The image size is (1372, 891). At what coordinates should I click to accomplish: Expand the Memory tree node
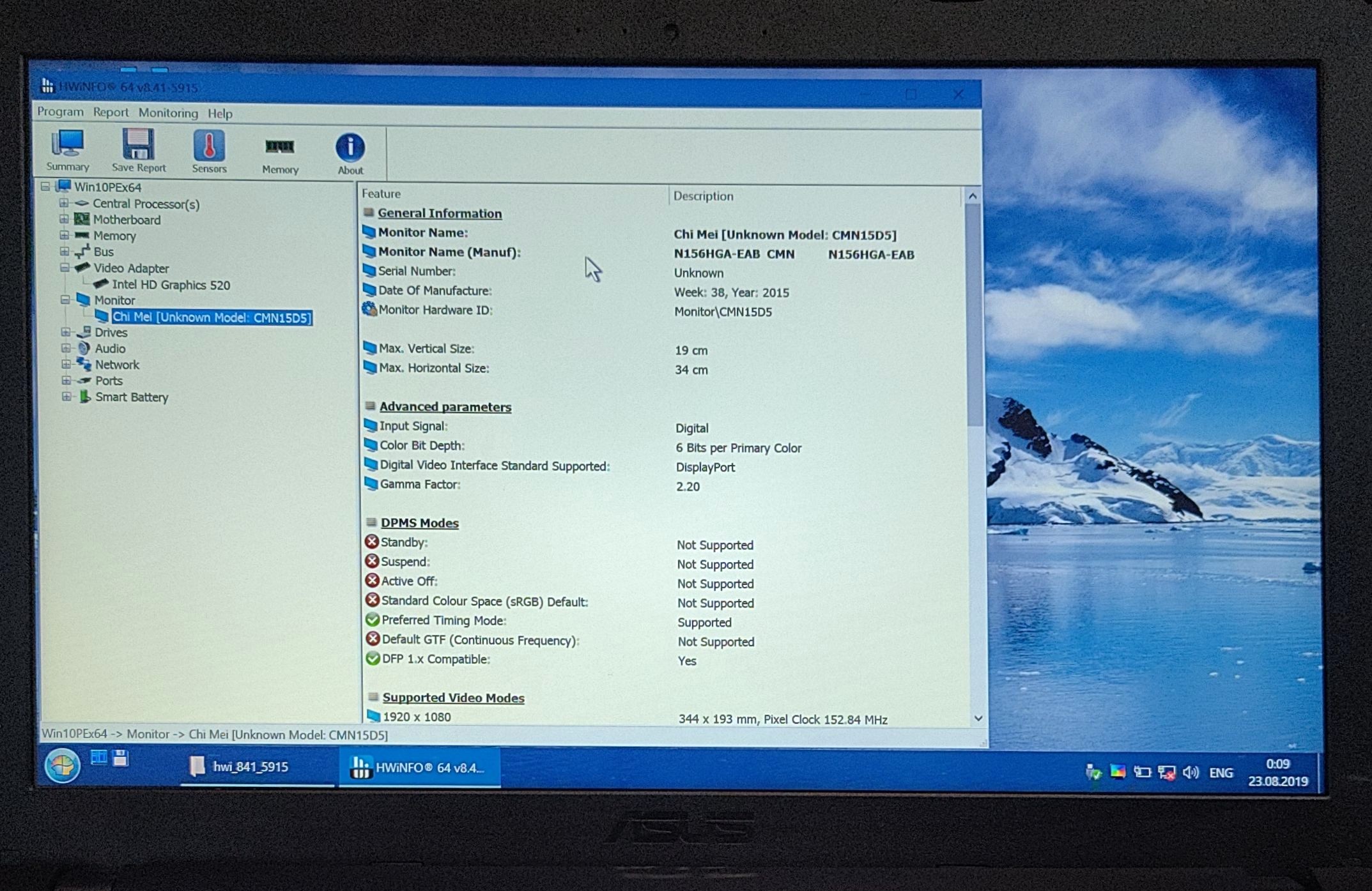[x=64, y=235]
